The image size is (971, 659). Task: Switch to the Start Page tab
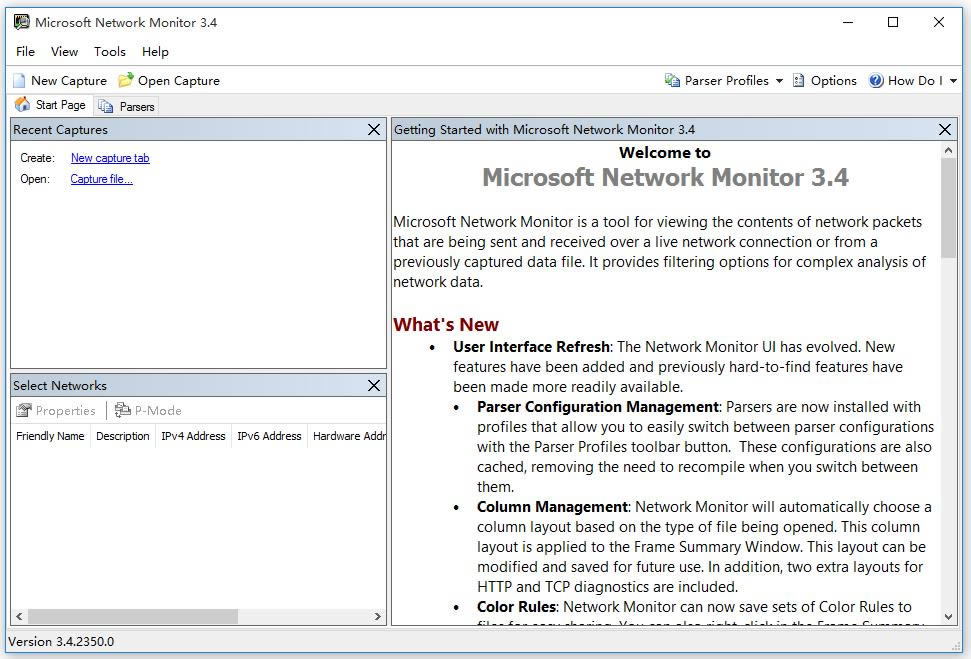click(x=51, y=105)
